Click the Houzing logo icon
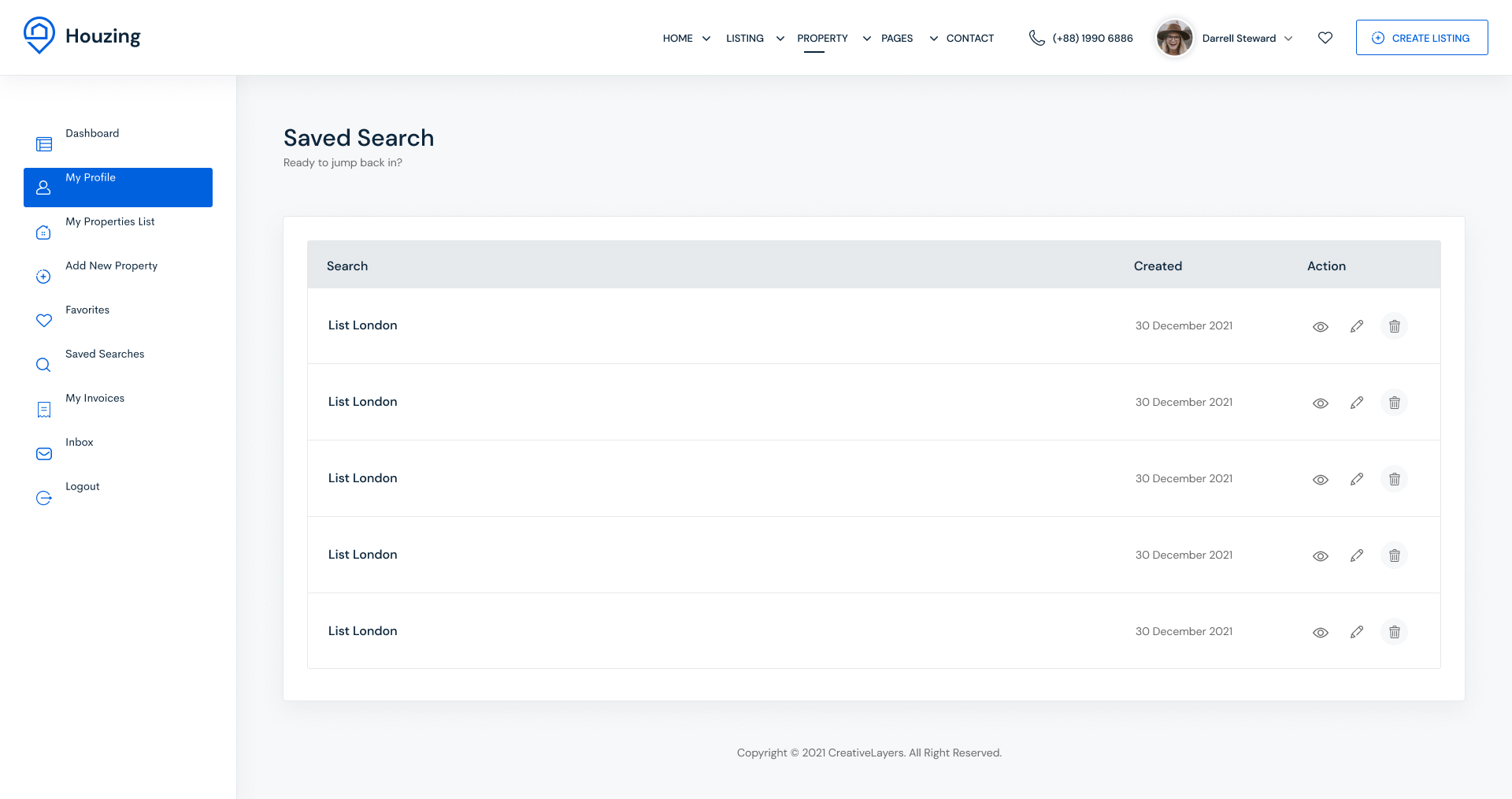 (39, 35)
